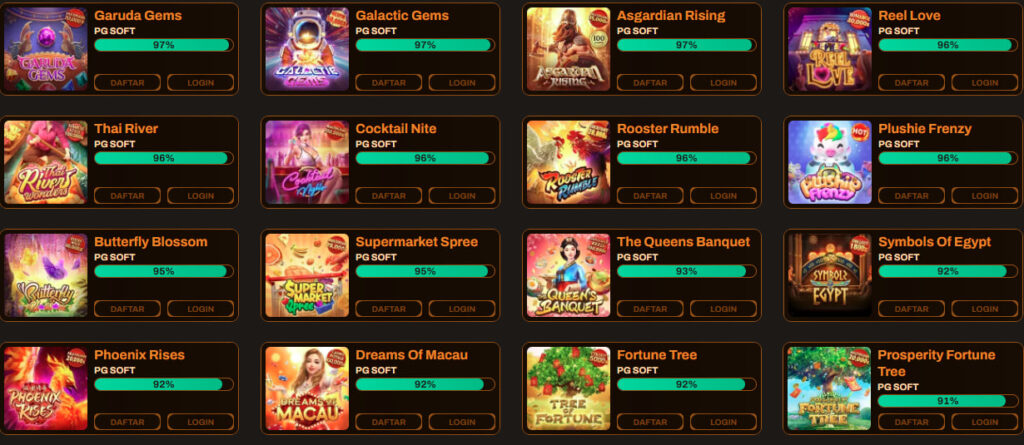Click the Phoenix Rises game thumbnail
This screenshot has width=1024, height=445.
[x=46, y=388]
